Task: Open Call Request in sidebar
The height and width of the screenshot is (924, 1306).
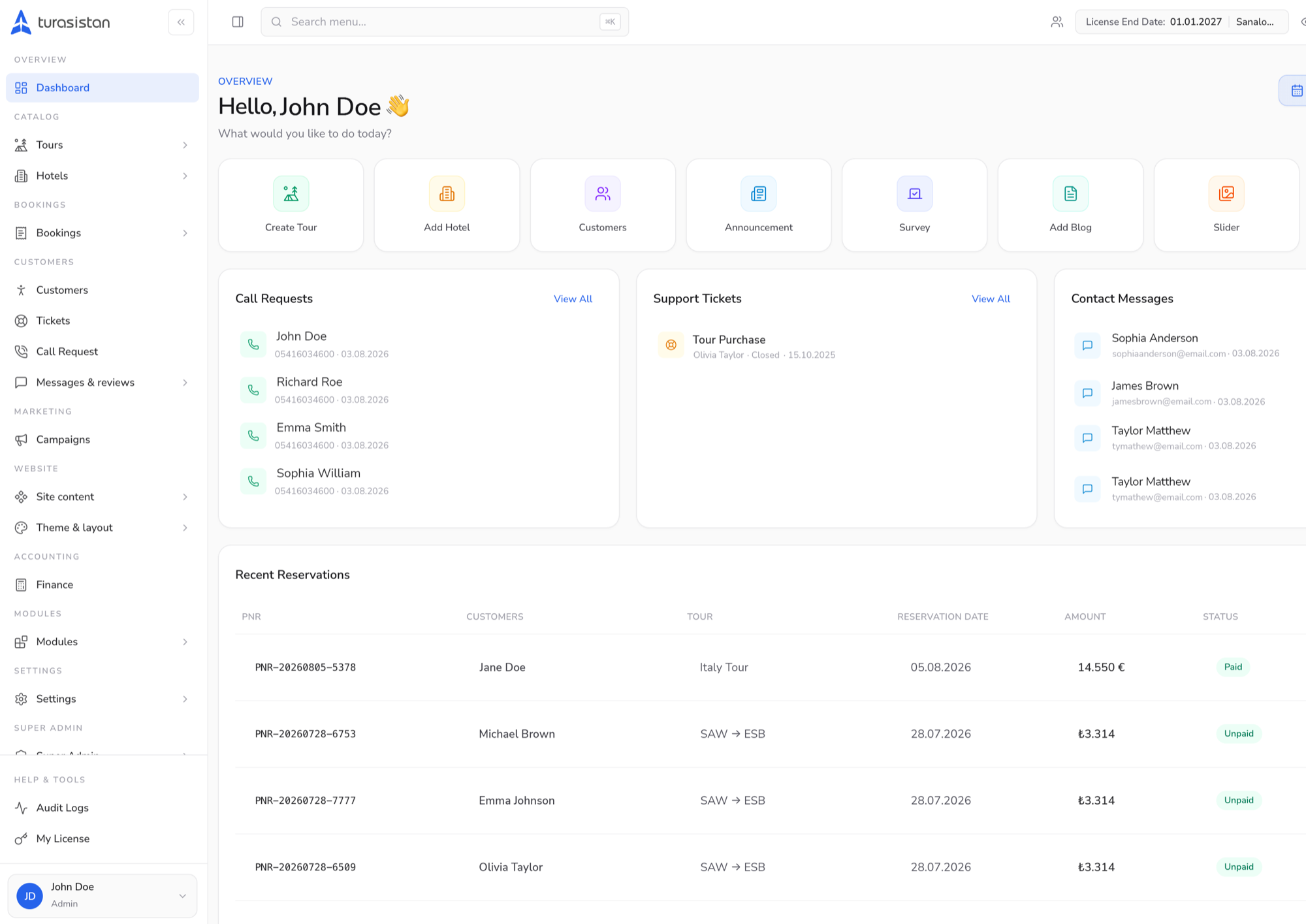Action: [103, 351]
